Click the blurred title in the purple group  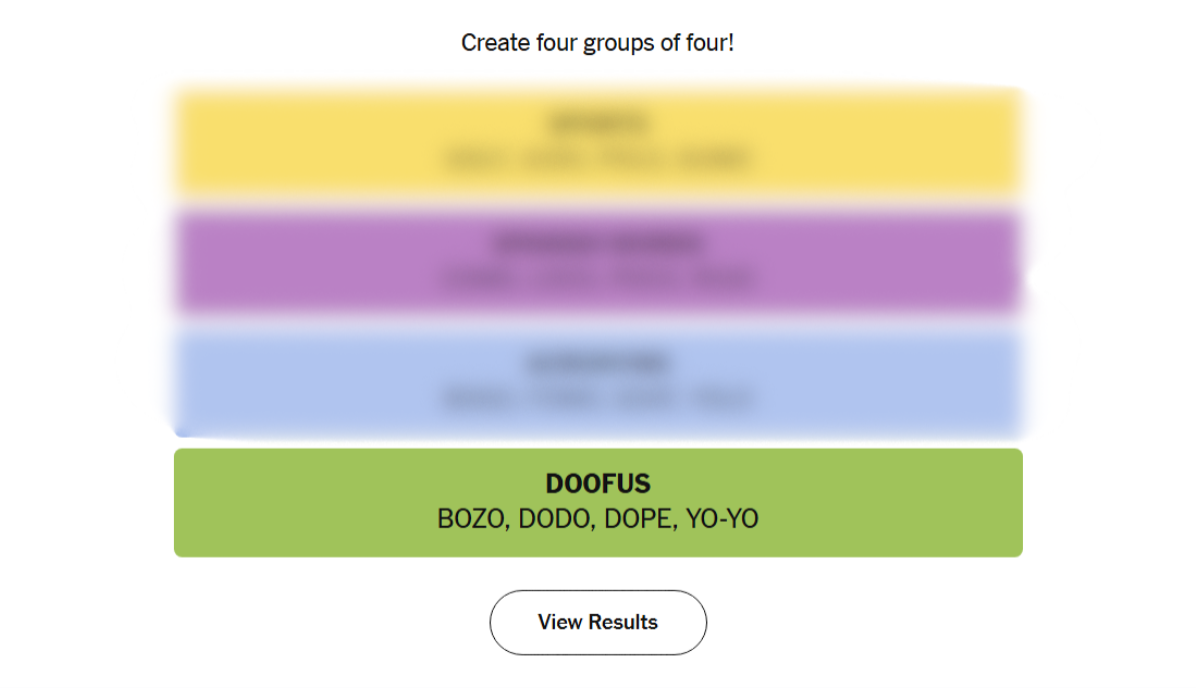(x=597, y=243)
